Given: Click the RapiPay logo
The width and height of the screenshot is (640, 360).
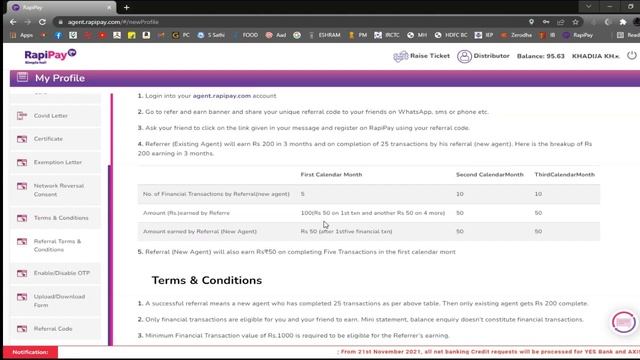Looking at the screenshot, I should 50,56.
